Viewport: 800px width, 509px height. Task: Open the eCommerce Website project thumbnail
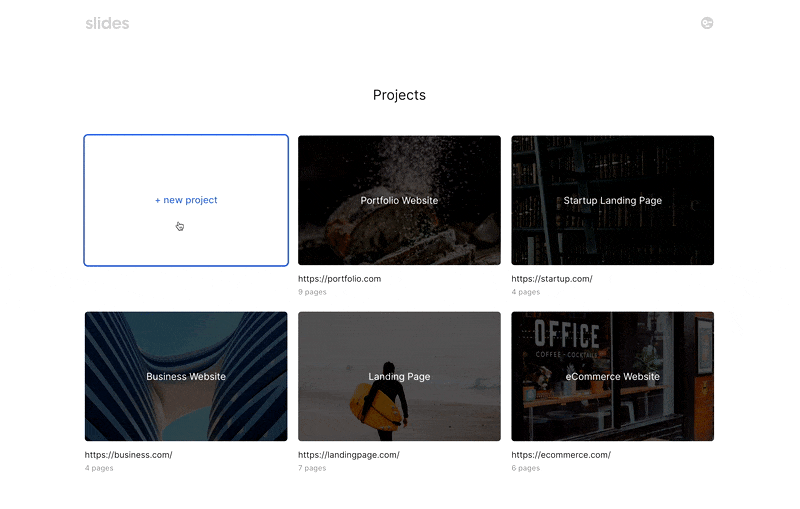tap(613, 376)
